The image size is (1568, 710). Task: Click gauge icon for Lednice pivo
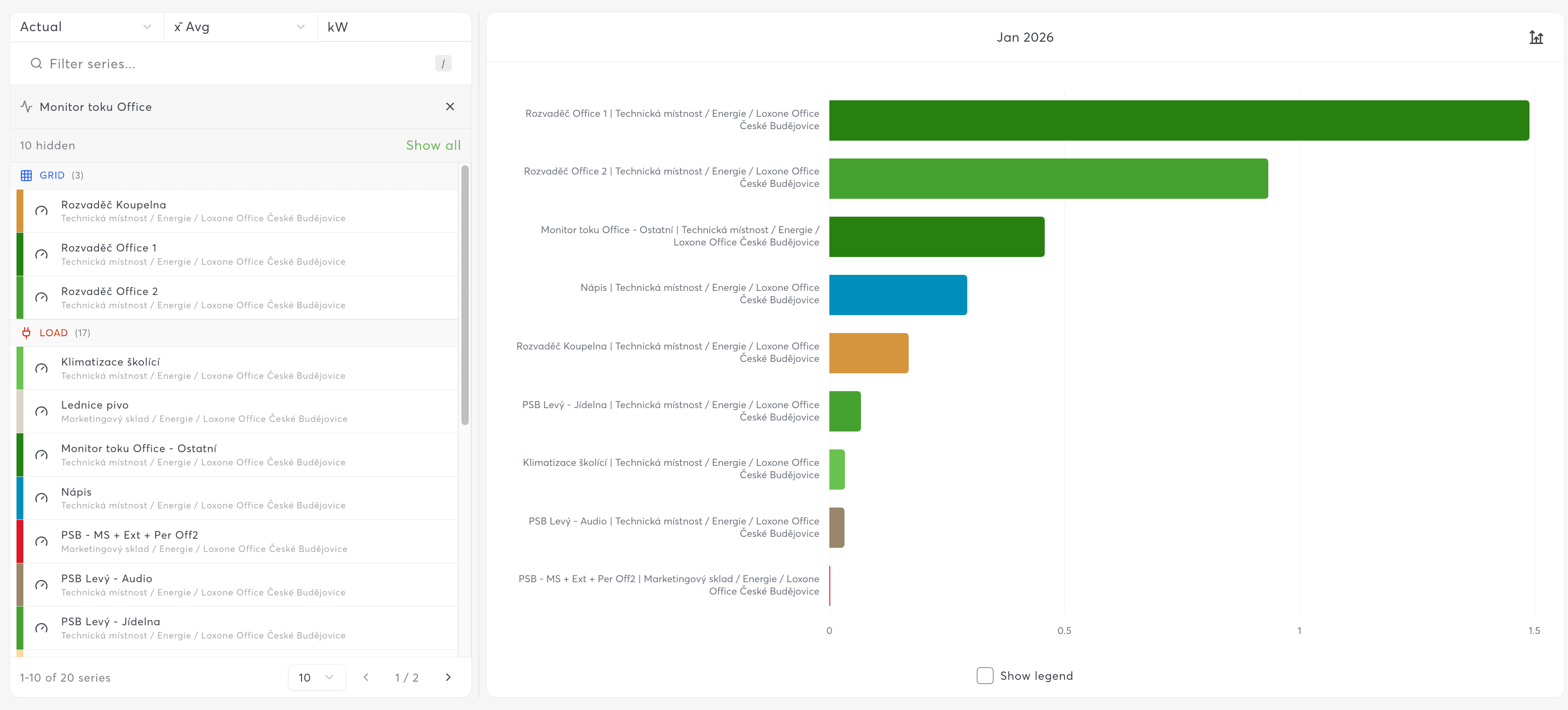pyautogui.click(x=41, y=411)
